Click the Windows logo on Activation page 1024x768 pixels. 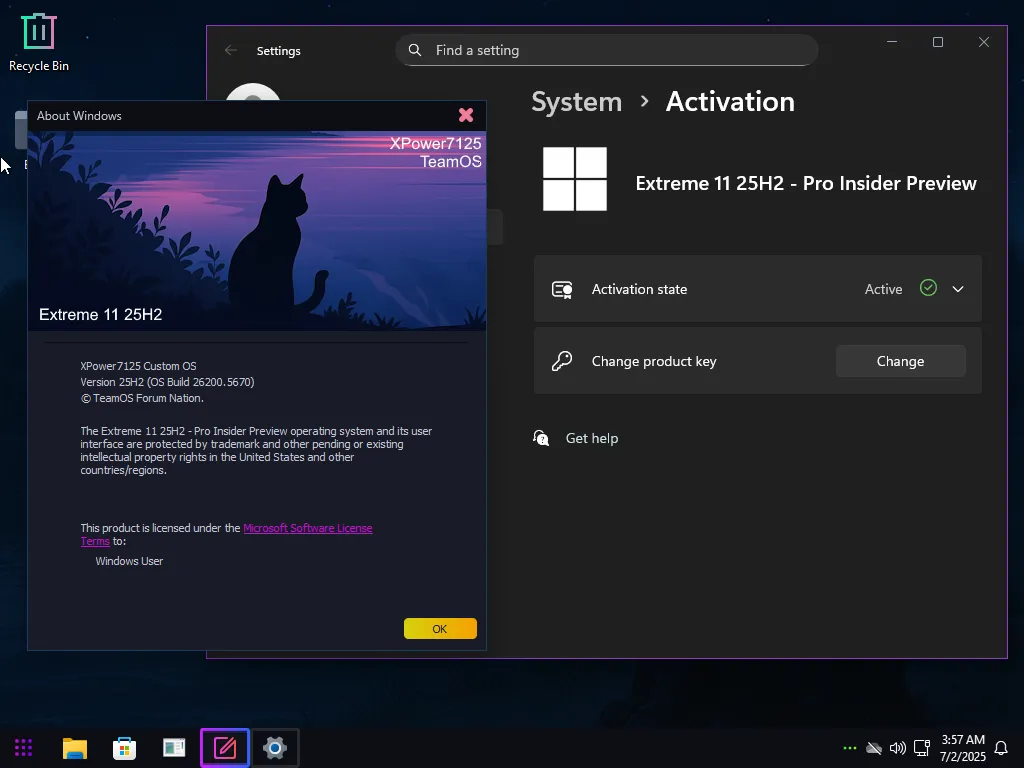tap(575, 179)
